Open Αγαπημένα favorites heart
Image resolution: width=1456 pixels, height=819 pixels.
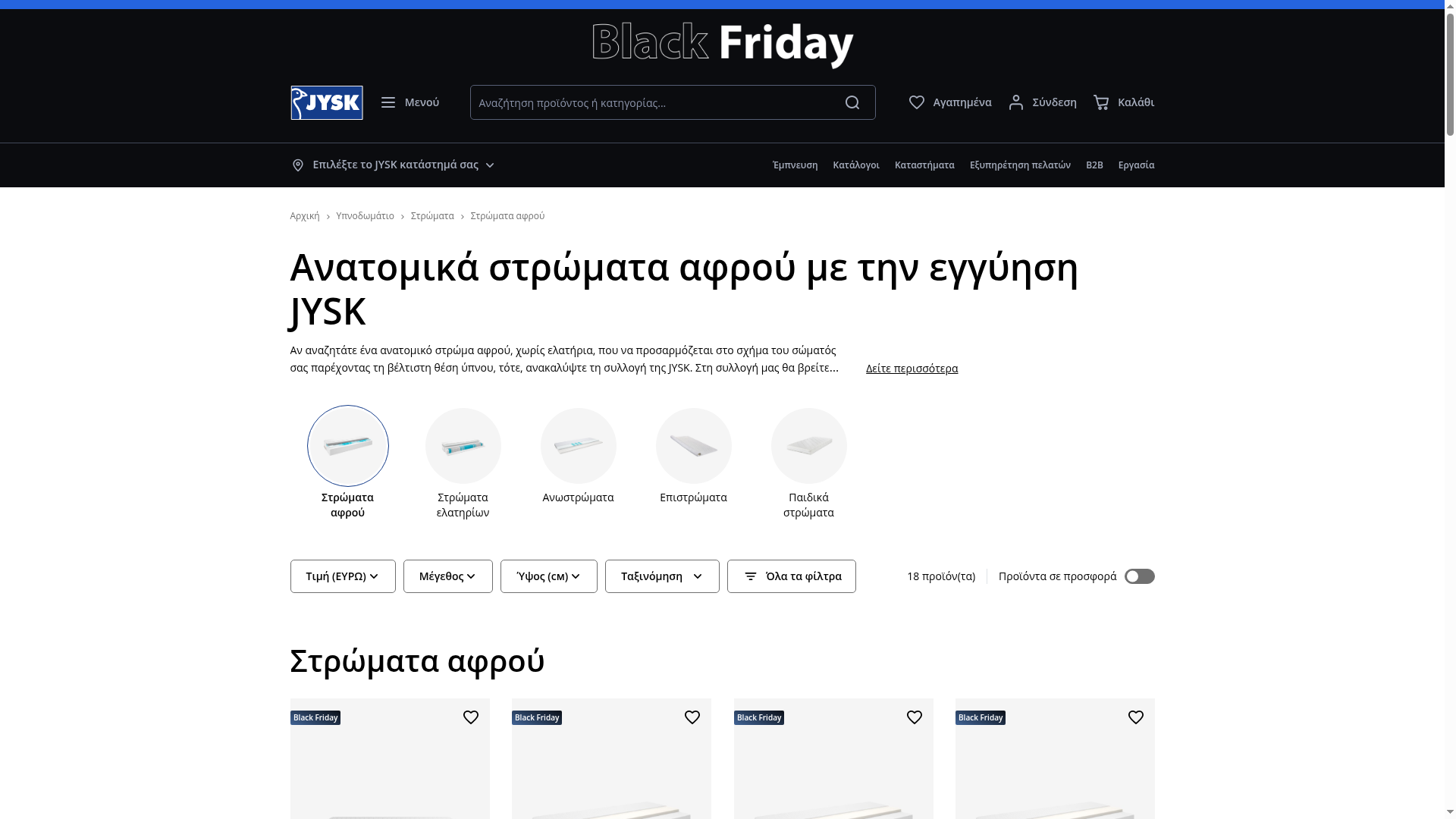point(949,102)
